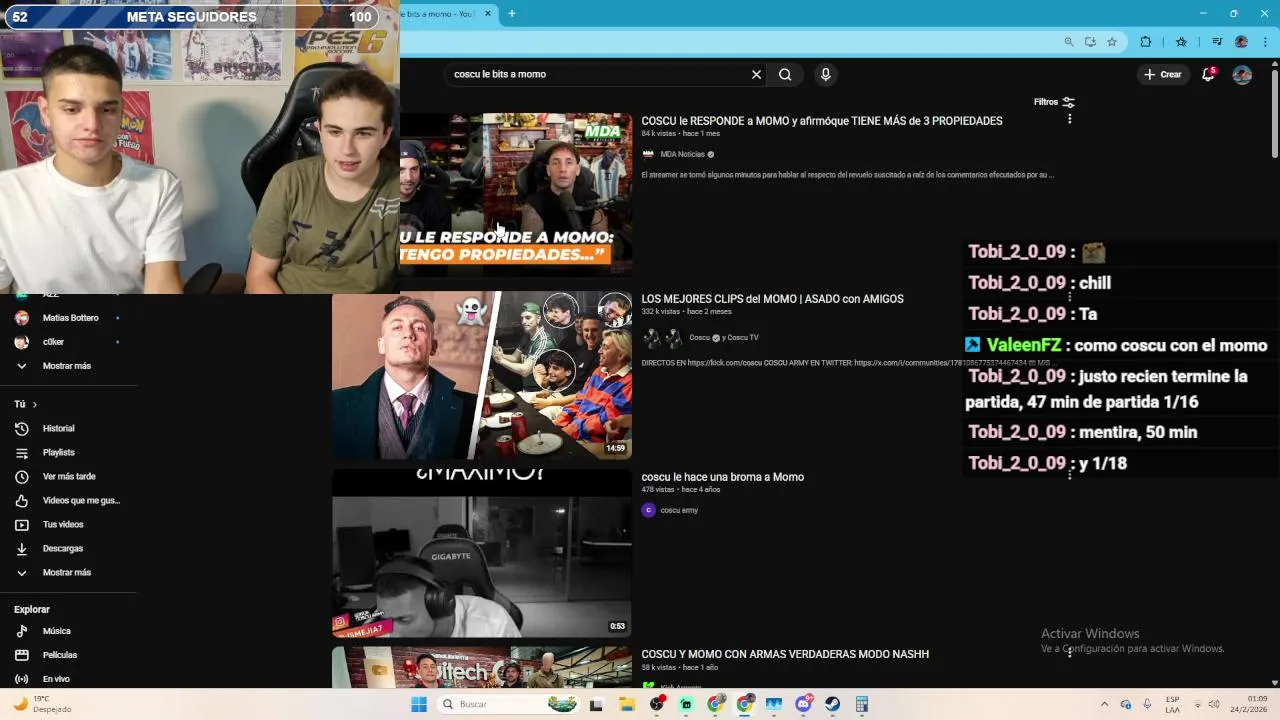
Task: Open title COSCU Y MOMO CON ARMAS VERDADERAS
Action: click(x=785, y=654)
